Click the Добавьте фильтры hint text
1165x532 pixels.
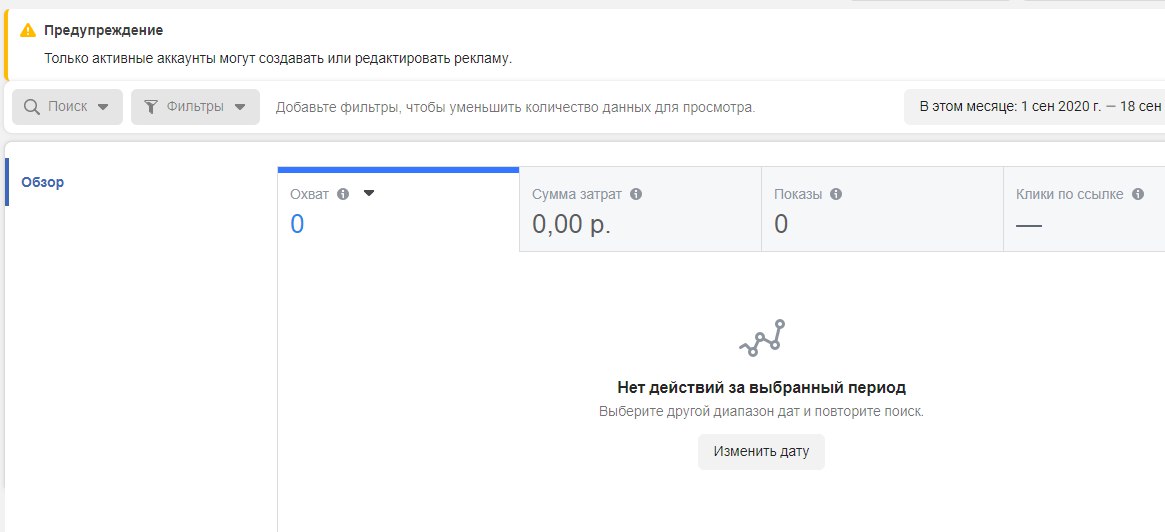(516, 107)
